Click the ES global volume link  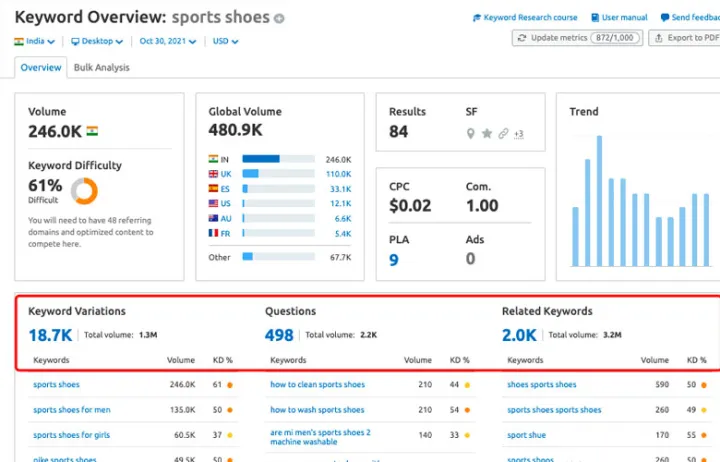click(x=225, y=189)
